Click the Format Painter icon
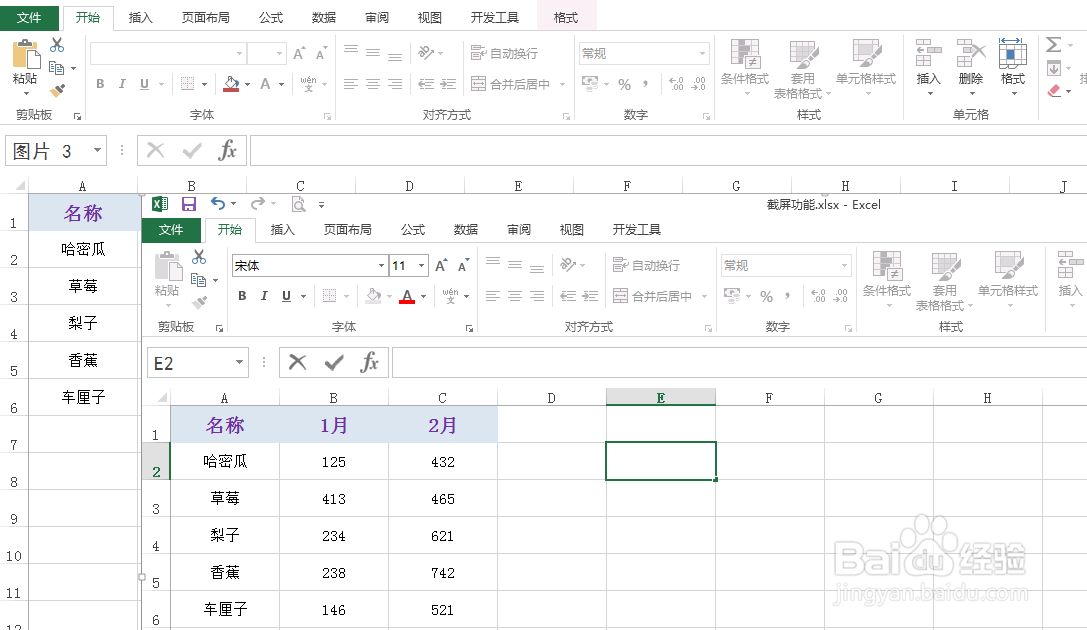Viewport: 1087px width, 630px height. pos(57,91)
